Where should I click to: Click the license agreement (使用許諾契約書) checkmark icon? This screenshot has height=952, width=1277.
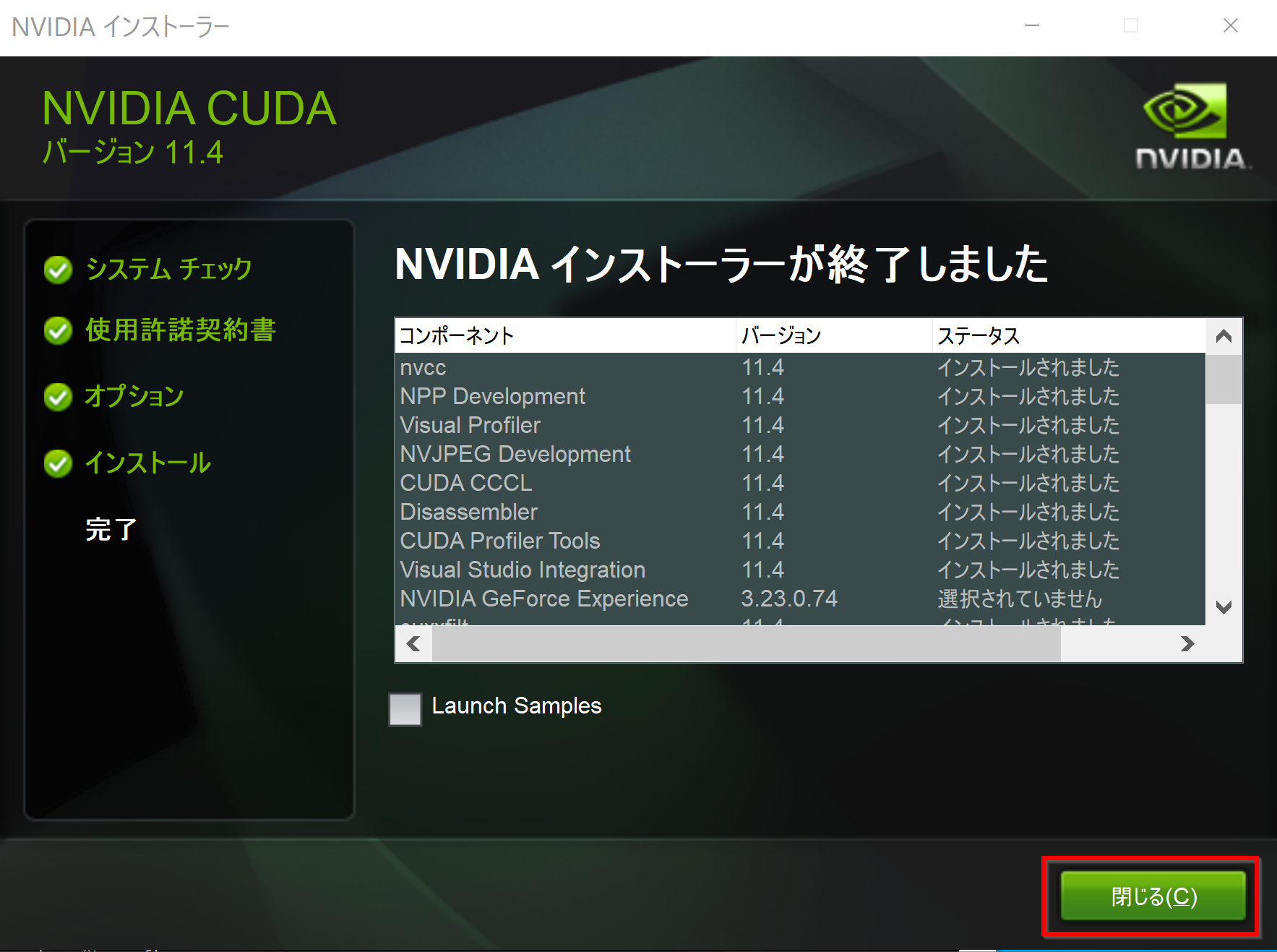(x=58, y=330)
